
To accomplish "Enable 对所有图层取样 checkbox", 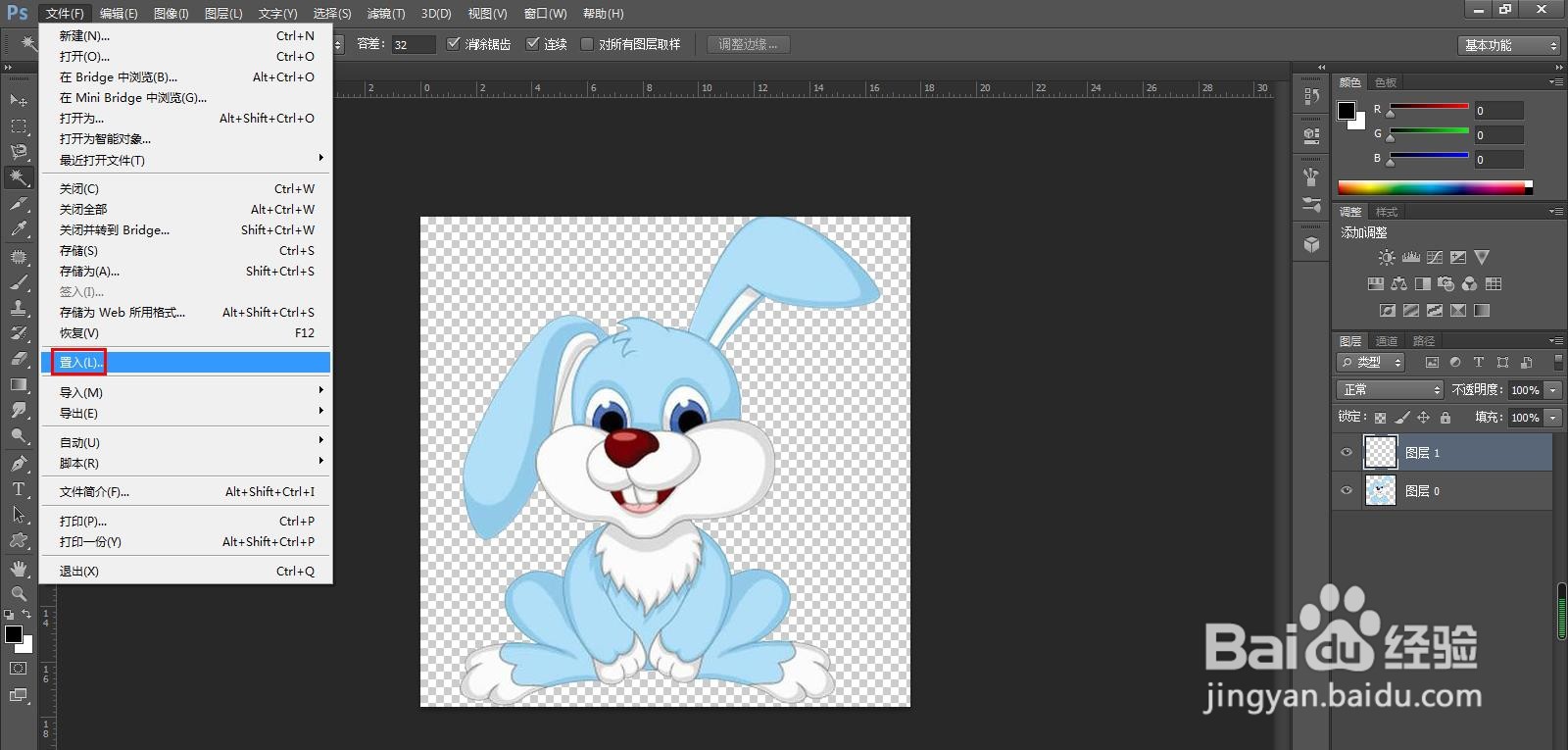I will click(x=587, y=44).
